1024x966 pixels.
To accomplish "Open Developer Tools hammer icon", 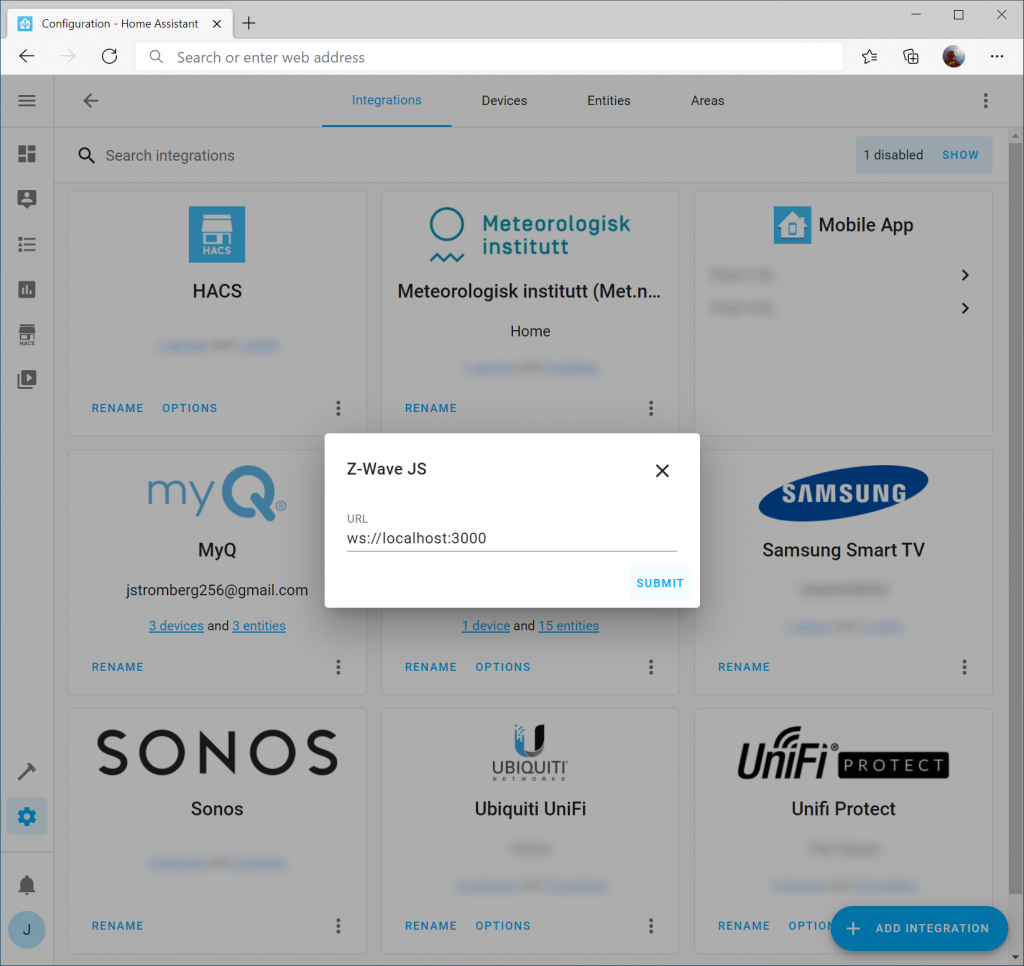I will coord(27,771).
